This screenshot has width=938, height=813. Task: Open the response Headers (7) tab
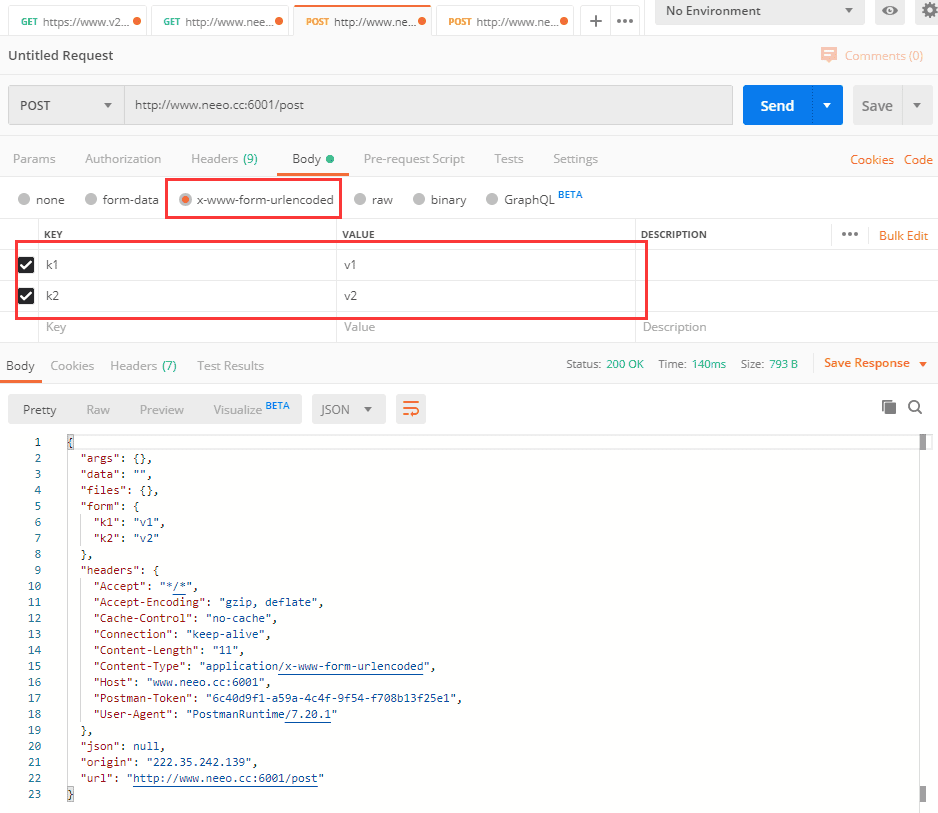pos(144,366)
